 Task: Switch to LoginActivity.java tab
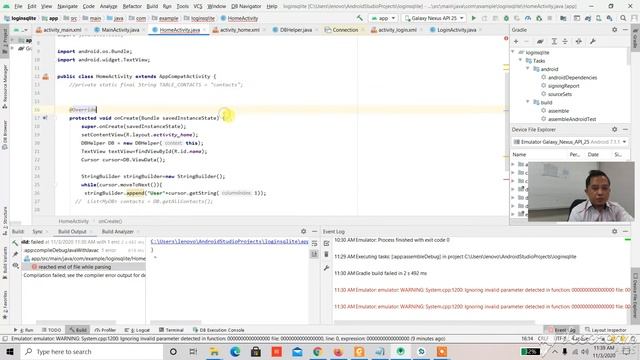tap(456, 30)
